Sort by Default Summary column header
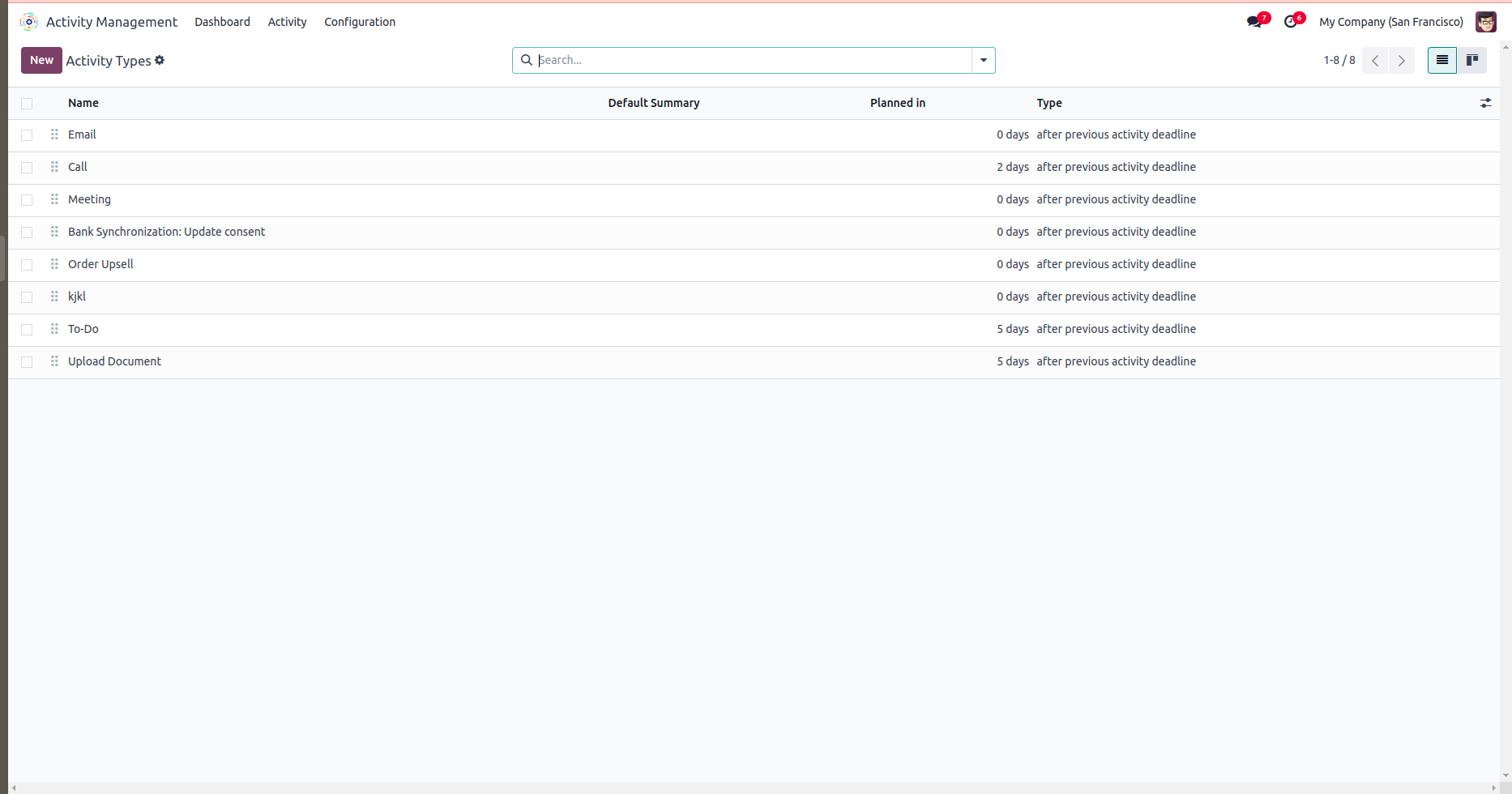This screenshot has height=794, width=1512. click(x=654, y=103)
